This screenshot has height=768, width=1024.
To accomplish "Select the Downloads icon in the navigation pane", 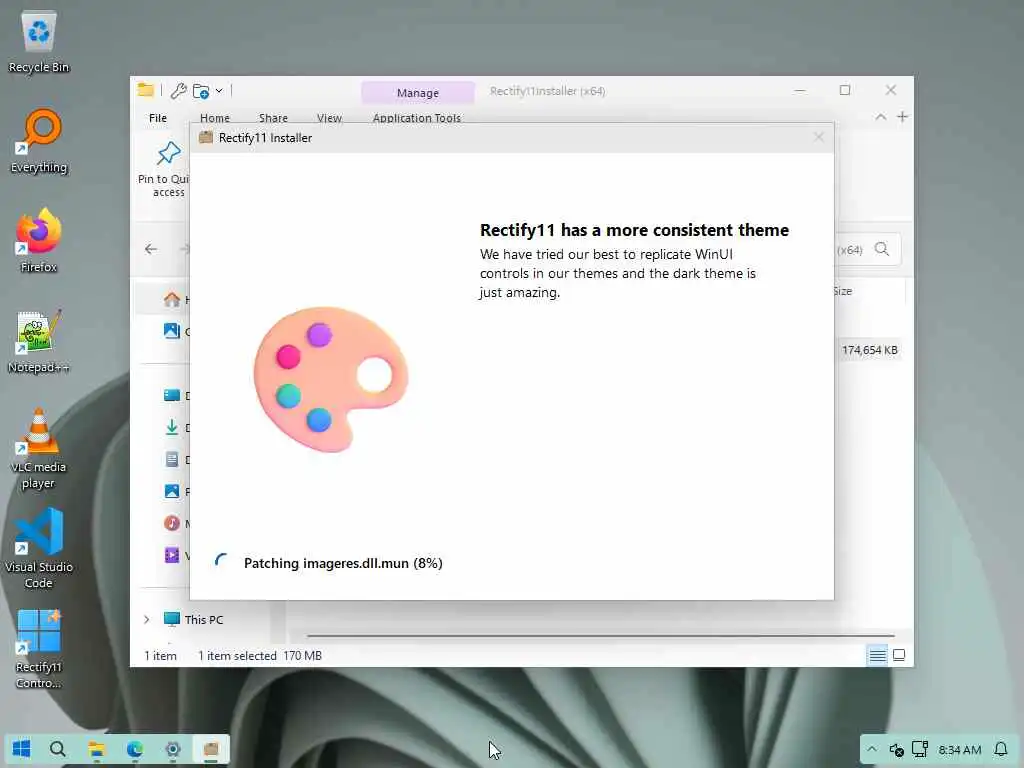I will (x=172, y=427).
